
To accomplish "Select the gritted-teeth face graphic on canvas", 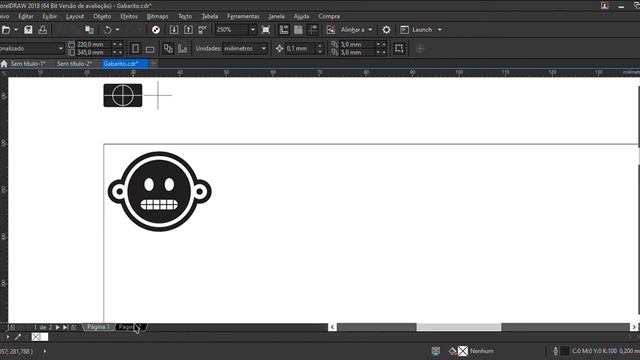I will coord(160,191).
